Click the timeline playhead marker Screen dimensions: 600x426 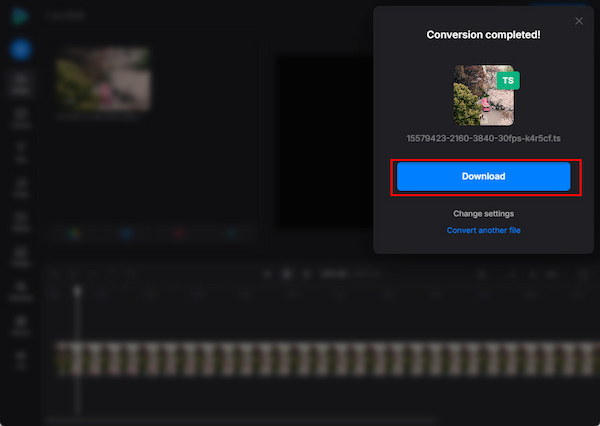click(x=77, y=292)
